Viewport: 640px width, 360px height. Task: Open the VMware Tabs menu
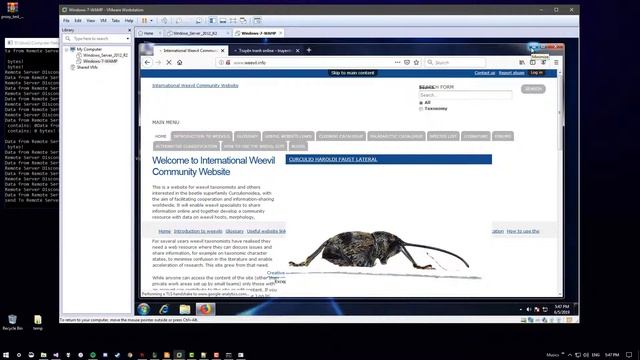pyautogui.click(x=116, y=20)
